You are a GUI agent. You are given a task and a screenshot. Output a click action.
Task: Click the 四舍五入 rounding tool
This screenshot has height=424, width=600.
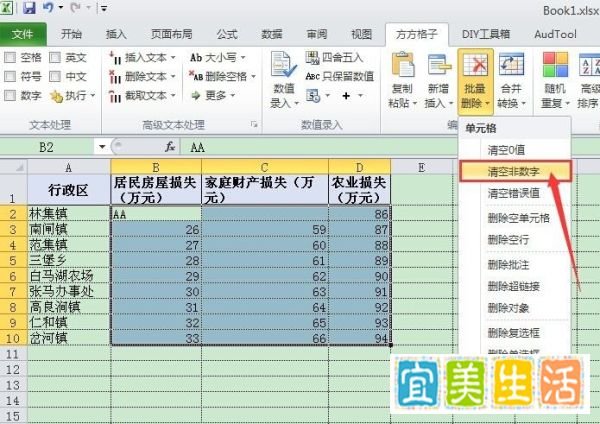(x=334, y=58)
